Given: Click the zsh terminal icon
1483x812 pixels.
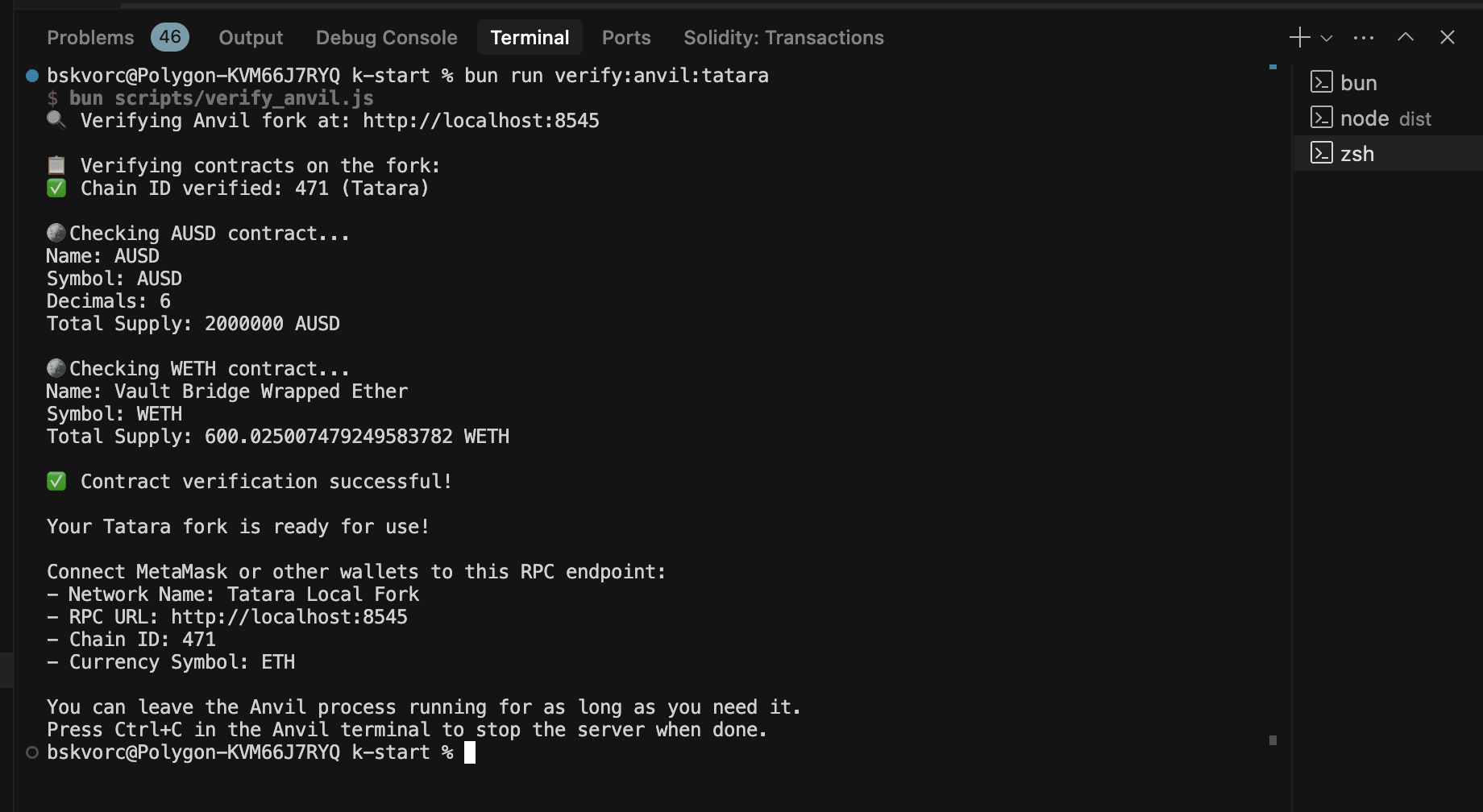Looking at the screenshot, I should coord(1322,153).
